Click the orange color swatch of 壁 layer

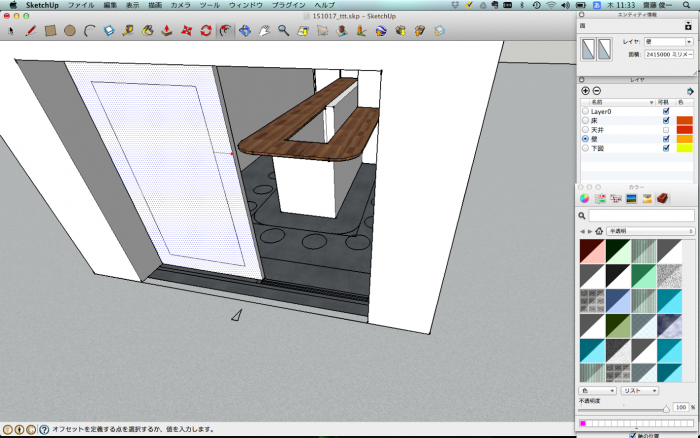point(685,139)
